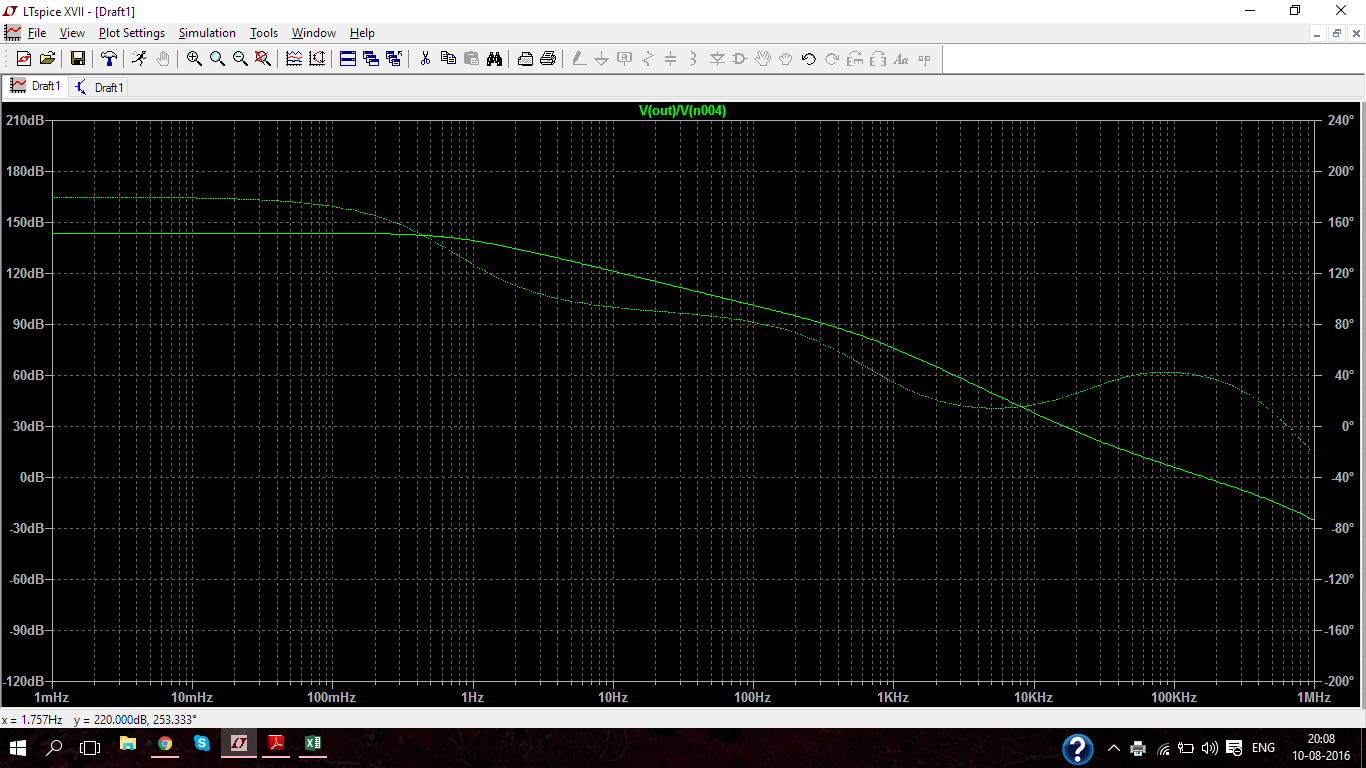Viewport: 1366px width, 768px height.
Task: Open the Plot Settings menu
Action: [132, 33]
